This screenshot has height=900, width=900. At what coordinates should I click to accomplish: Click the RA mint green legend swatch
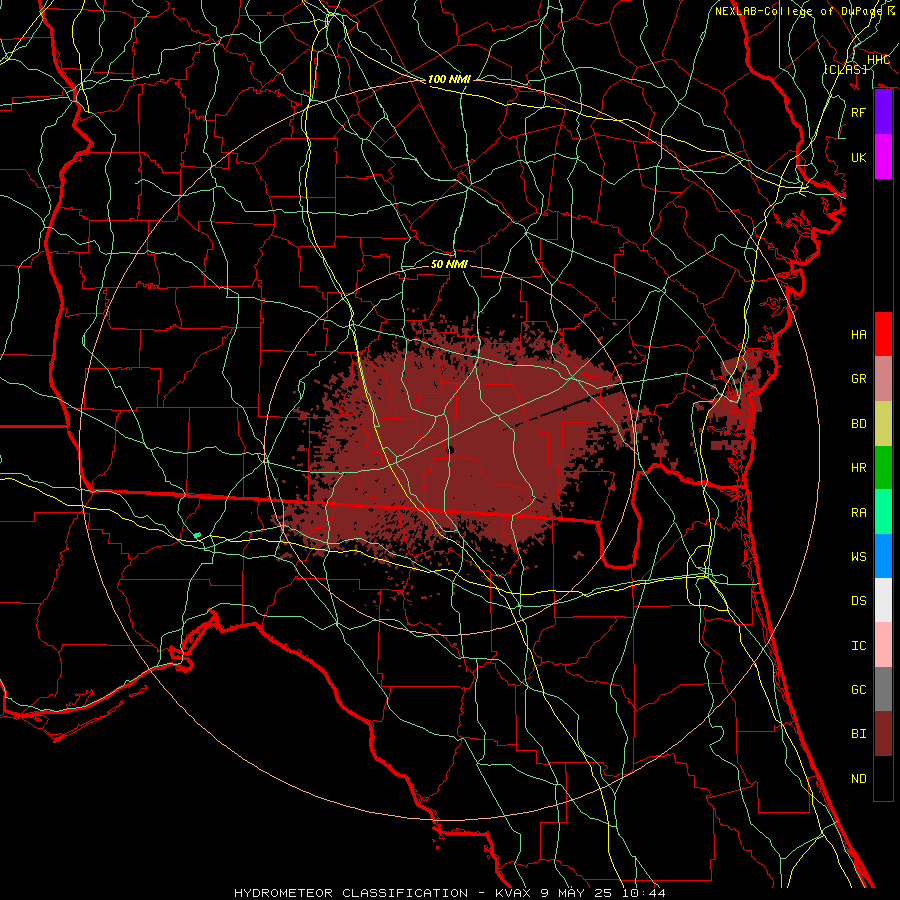click(883, 511)
